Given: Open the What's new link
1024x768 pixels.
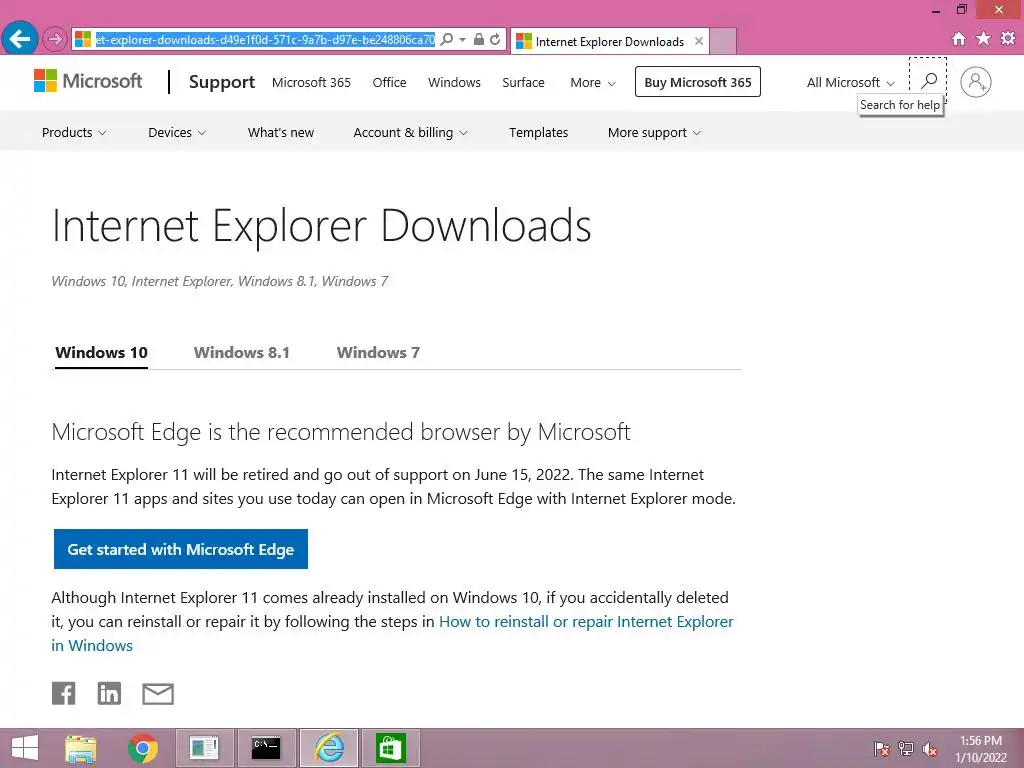Looking at the screenshot, I should pos(281,133).
